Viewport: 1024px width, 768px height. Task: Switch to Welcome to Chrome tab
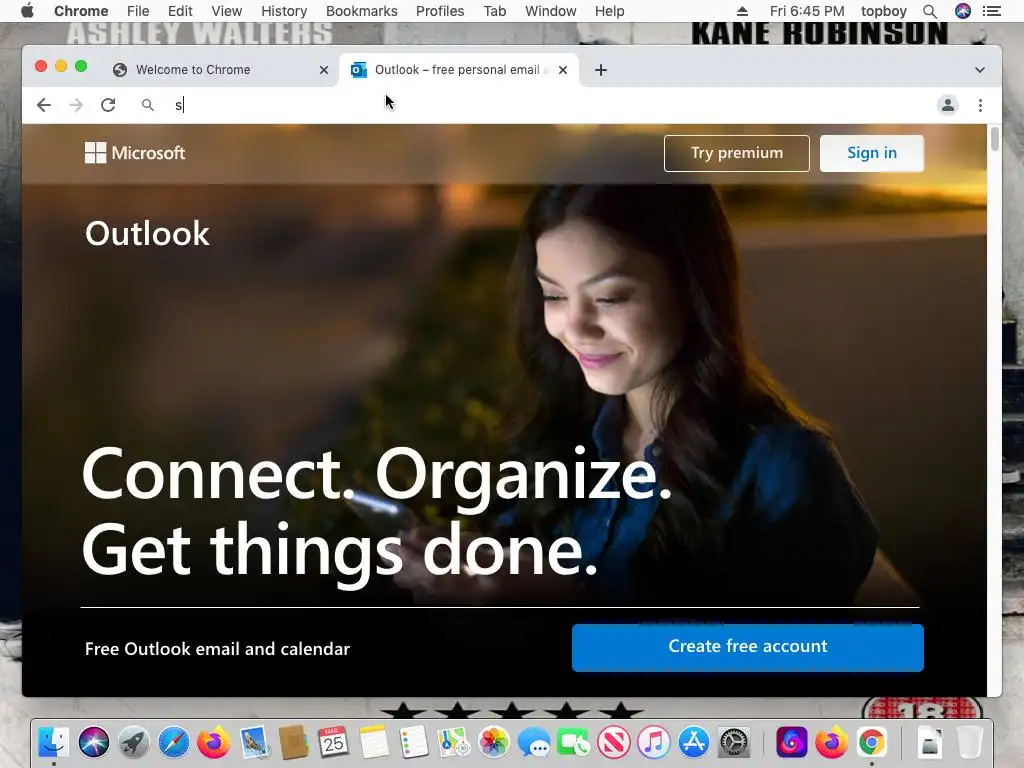221,70
